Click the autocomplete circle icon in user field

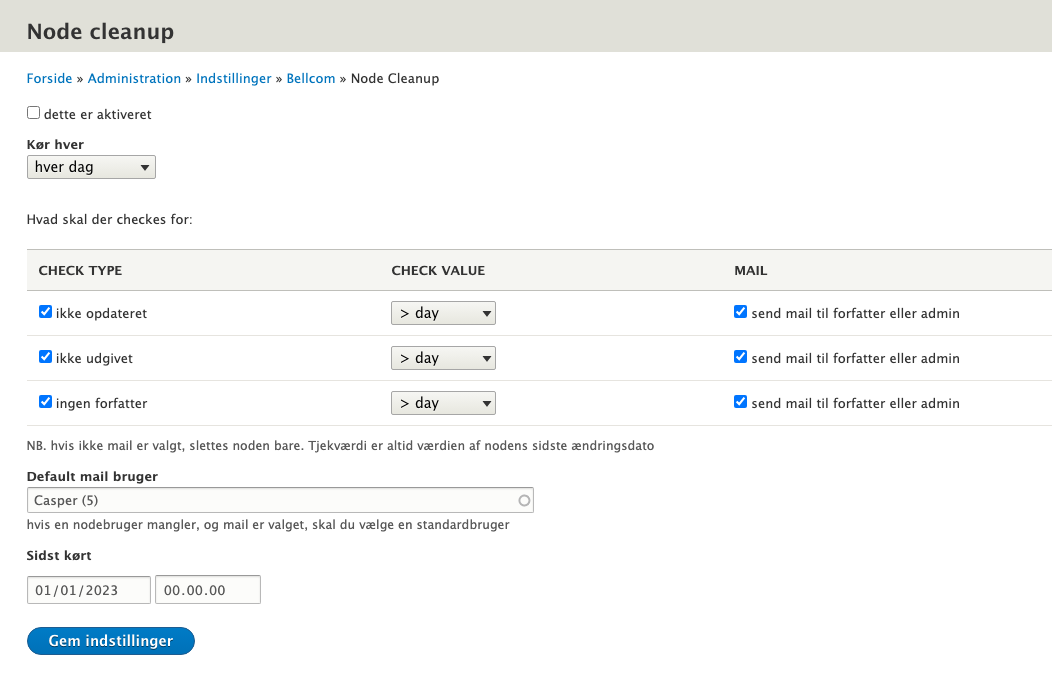point(524,500)
